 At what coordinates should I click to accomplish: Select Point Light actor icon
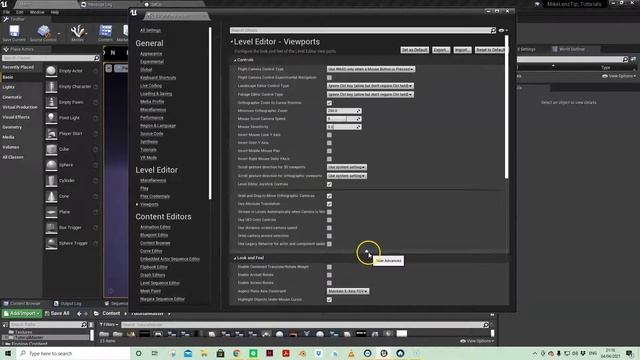(x=51, y=118)
